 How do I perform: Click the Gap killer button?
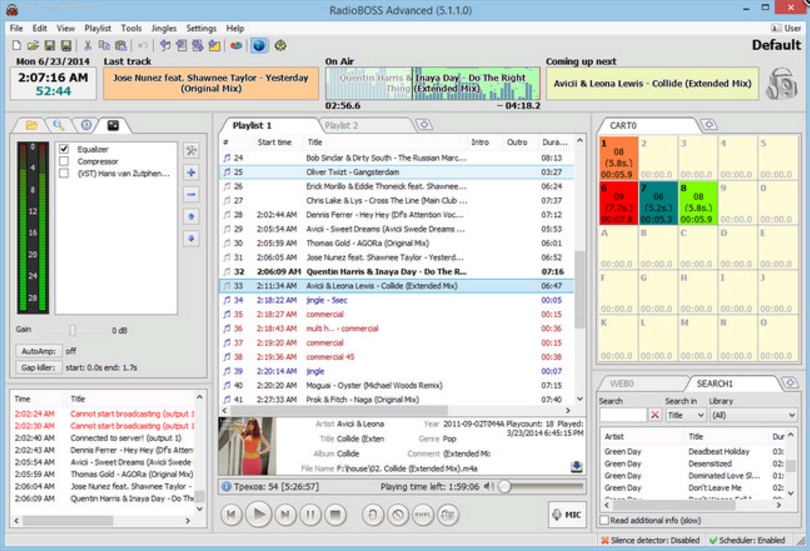(x=38, y=368)
